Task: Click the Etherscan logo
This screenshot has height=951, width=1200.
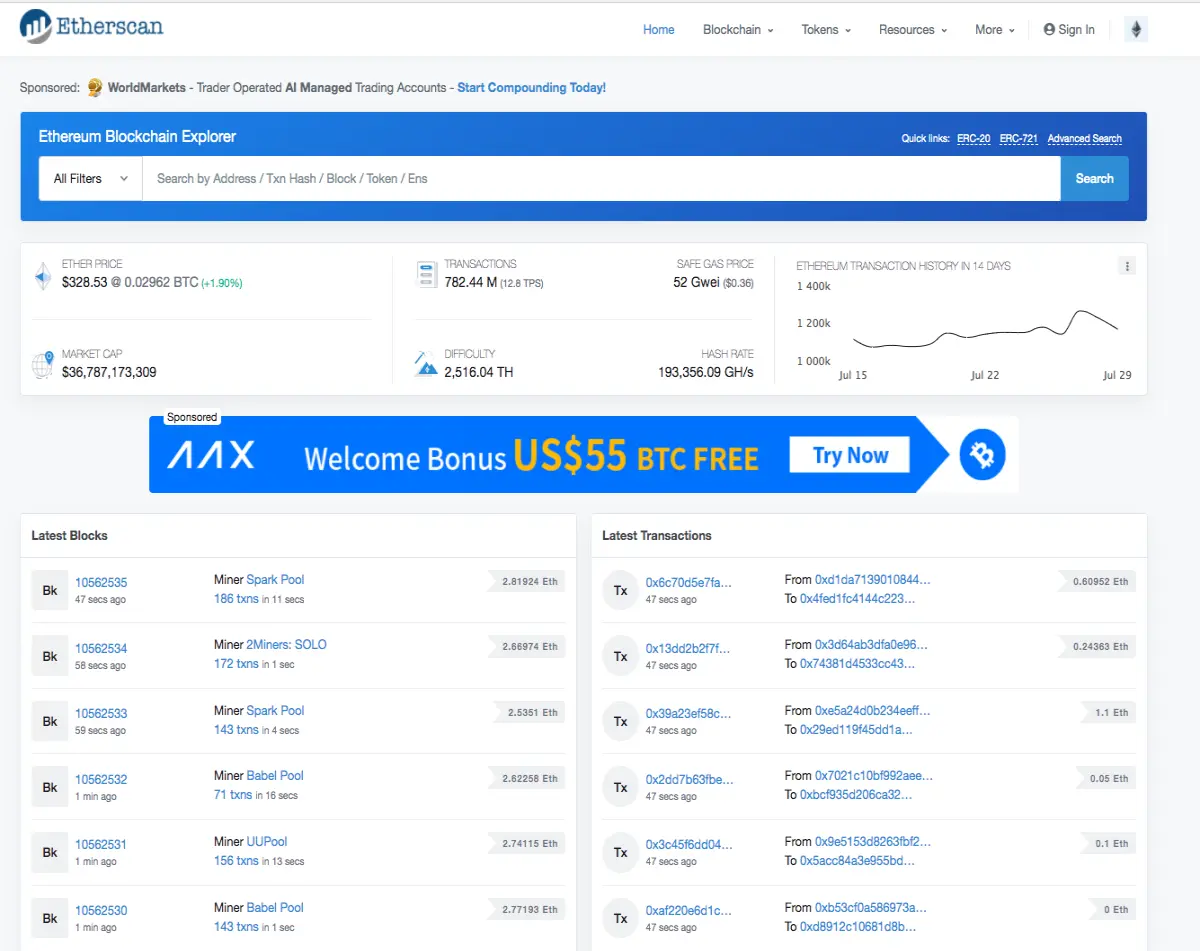Action: coord(92,26)
